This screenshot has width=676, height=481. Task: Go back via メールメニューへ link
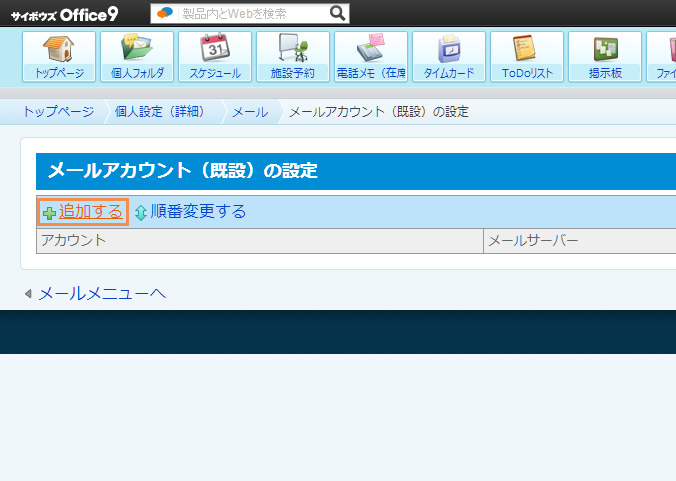click(102, 294)
